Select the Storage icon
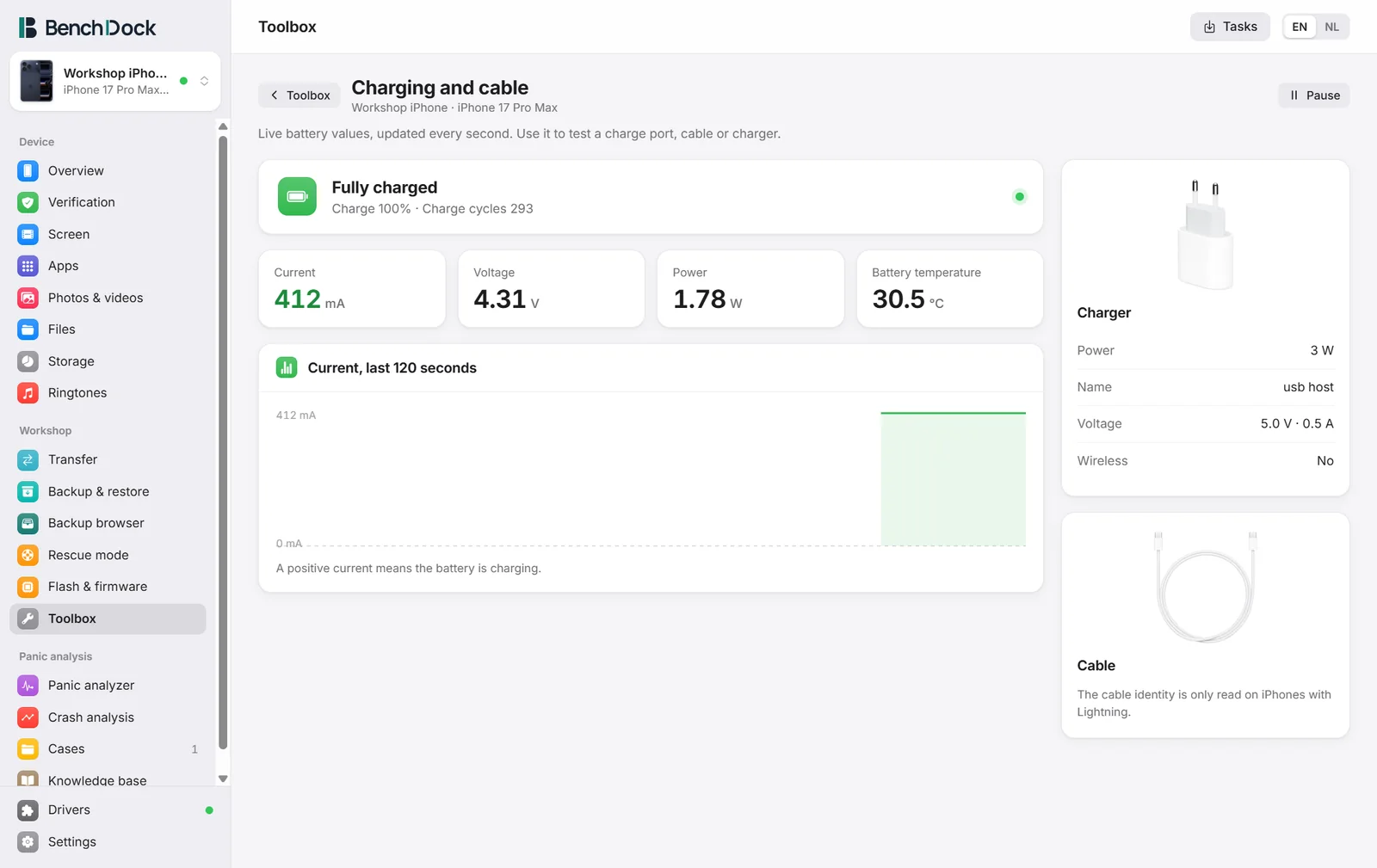 click(x=28, y=361)
